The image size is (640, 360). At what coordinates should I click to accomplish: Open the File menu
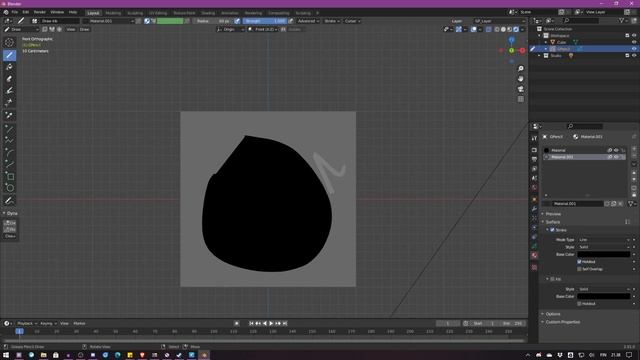(x=15, y=12)
